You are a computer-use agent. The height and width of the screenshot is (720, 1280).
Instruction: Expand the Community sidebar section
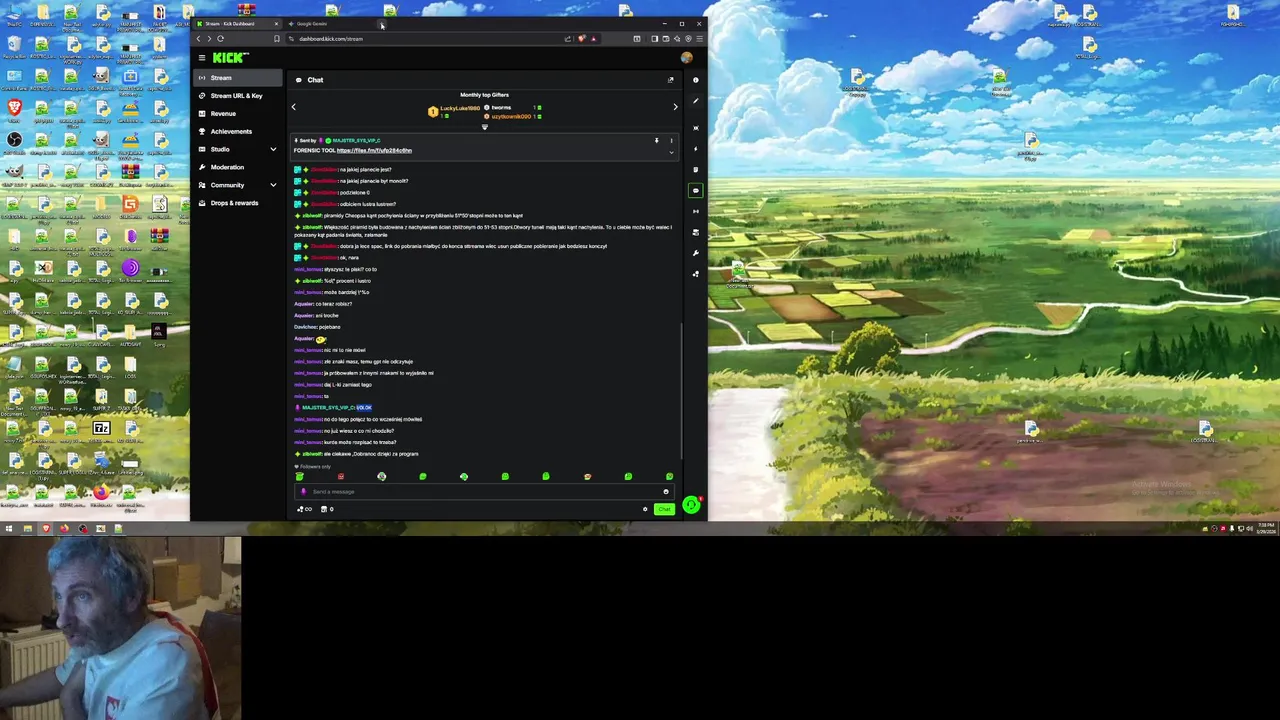pyautogui.click(x=272, y=185)
